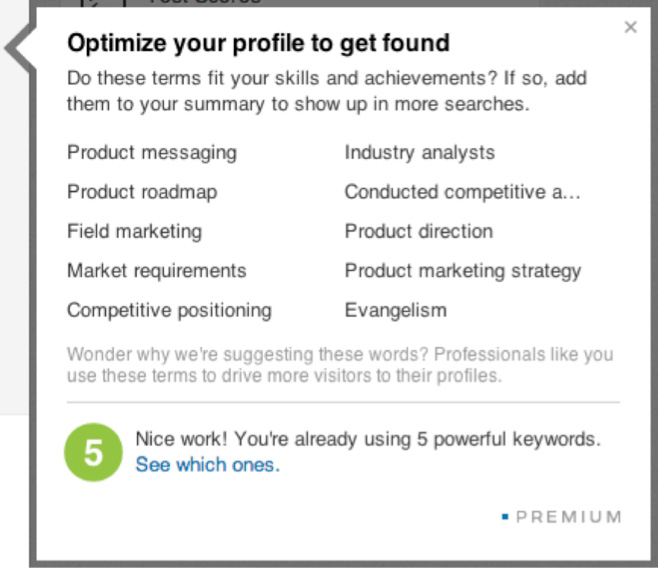Select the 'Evangelism' keyword
The width and height of the screenshot is (659, 568).
396,310
